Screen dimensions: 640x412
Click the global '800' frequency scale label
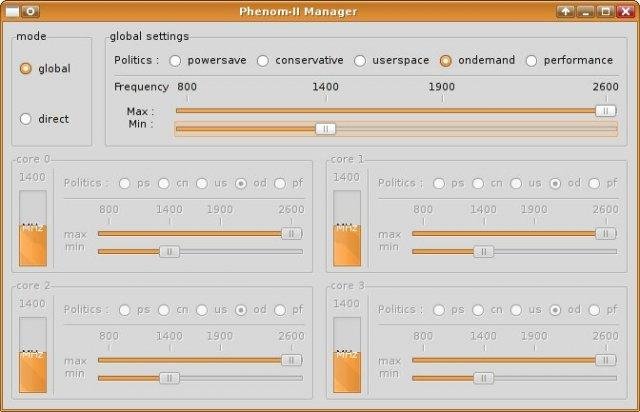(187, 87)
